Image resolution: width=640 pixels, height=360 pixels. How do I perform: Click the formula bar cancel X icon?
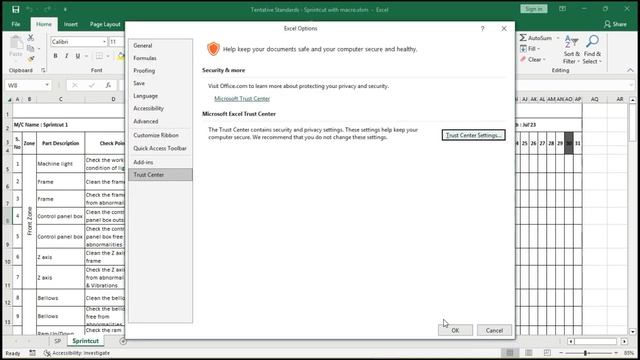coord(75,85)
